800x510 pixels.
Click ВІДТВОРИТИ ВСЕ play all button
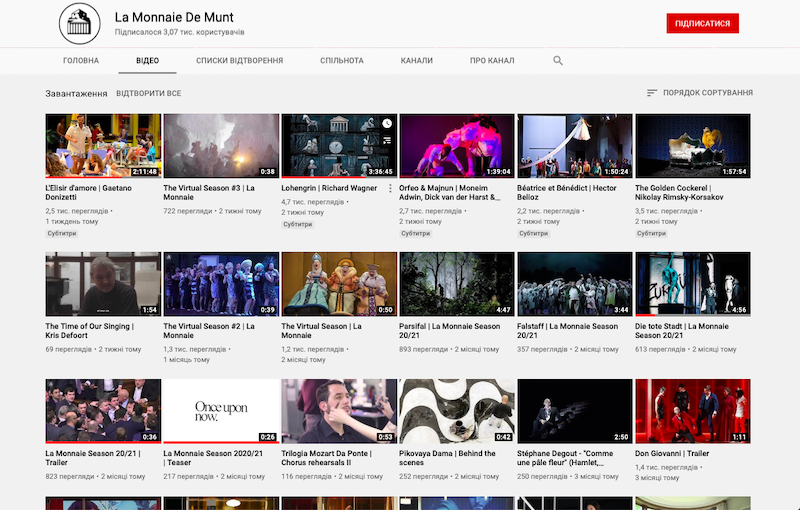tap(148, 93)
